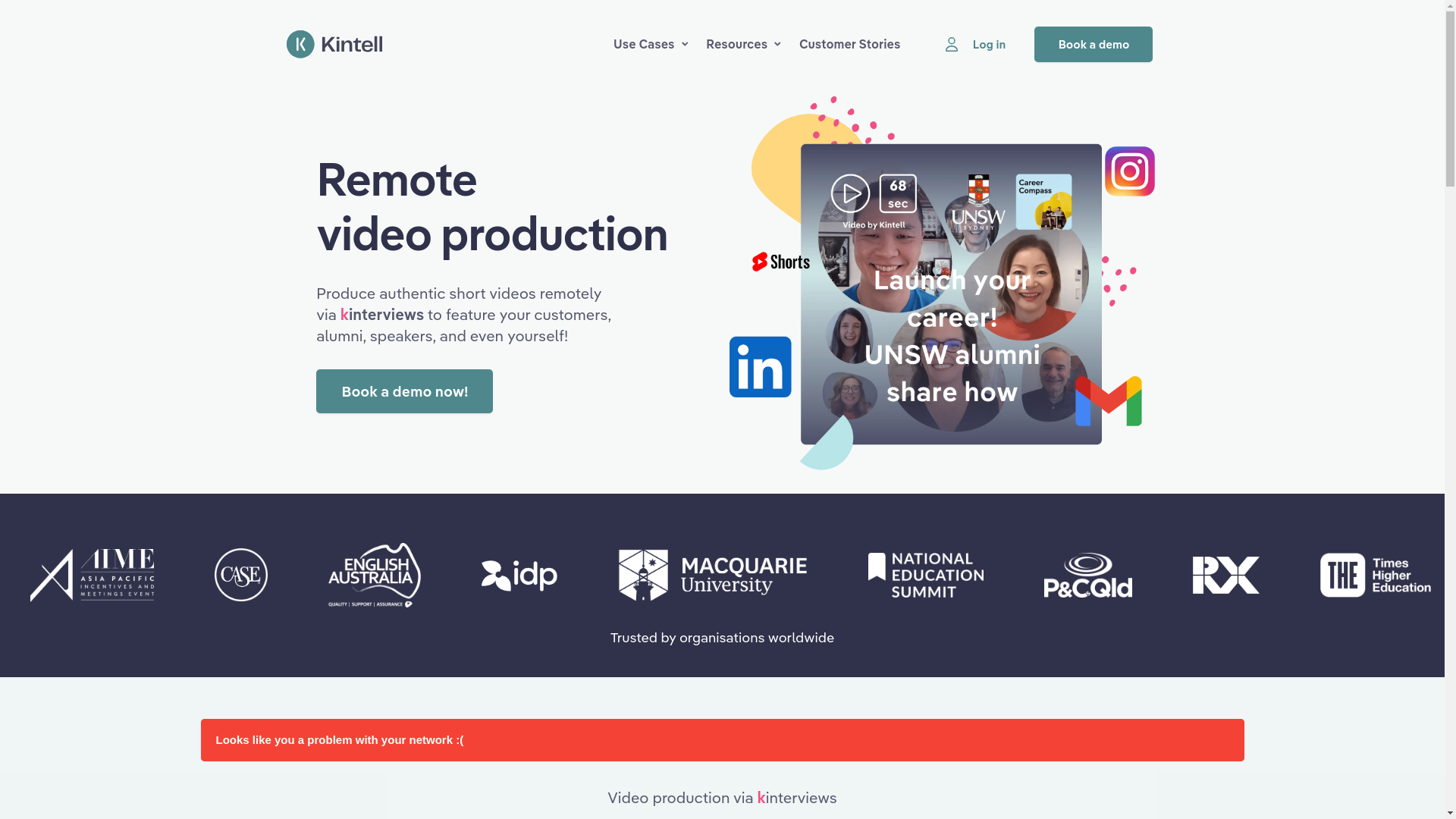
Task: Click the YouTube Shorts icon
Action: 780,262
